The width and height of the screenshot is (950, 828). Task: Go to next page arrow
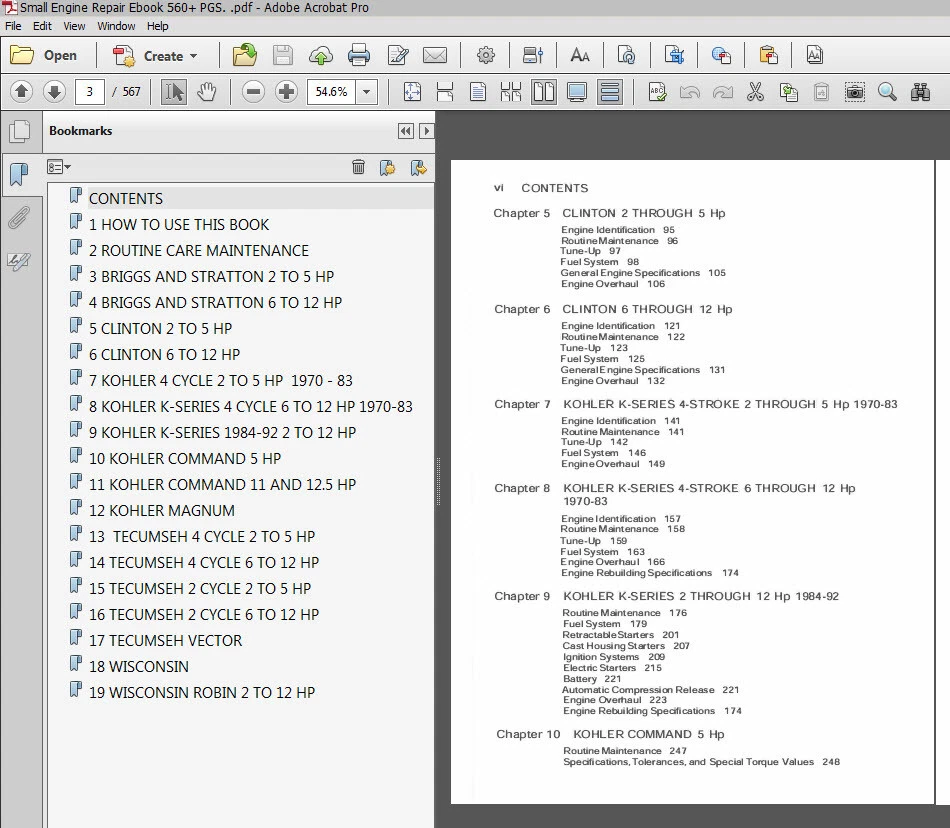point(54,92)
